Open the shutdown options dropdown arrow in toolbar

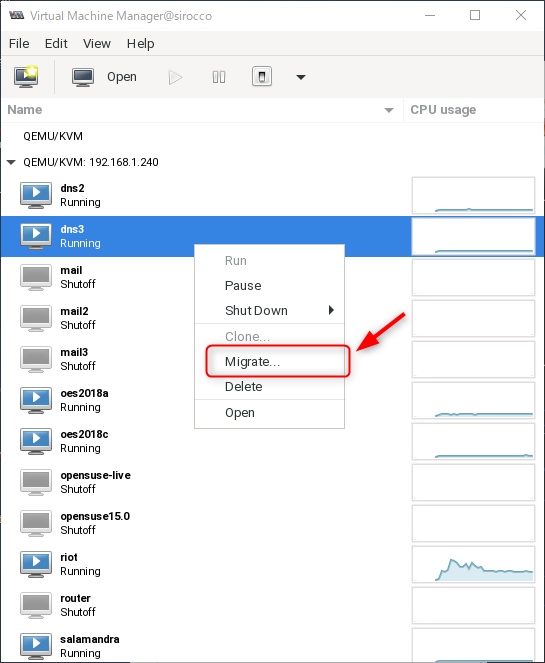(301, 77)
